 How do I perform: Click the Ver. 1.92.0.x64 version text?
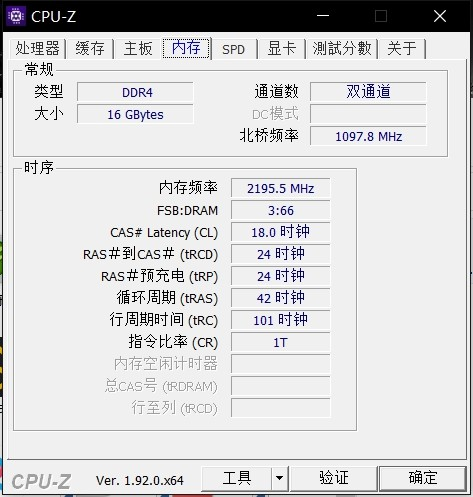click(x=140, y=481)
